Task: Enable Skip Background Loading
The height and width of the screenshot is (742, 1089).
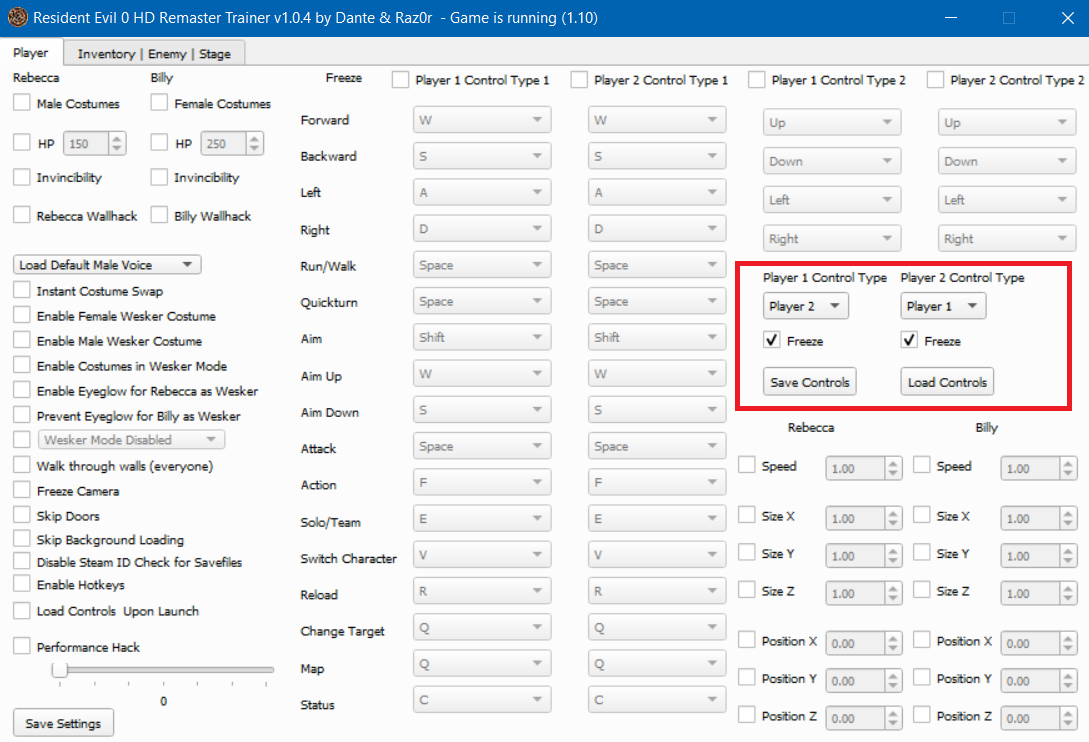Action: 22,539
